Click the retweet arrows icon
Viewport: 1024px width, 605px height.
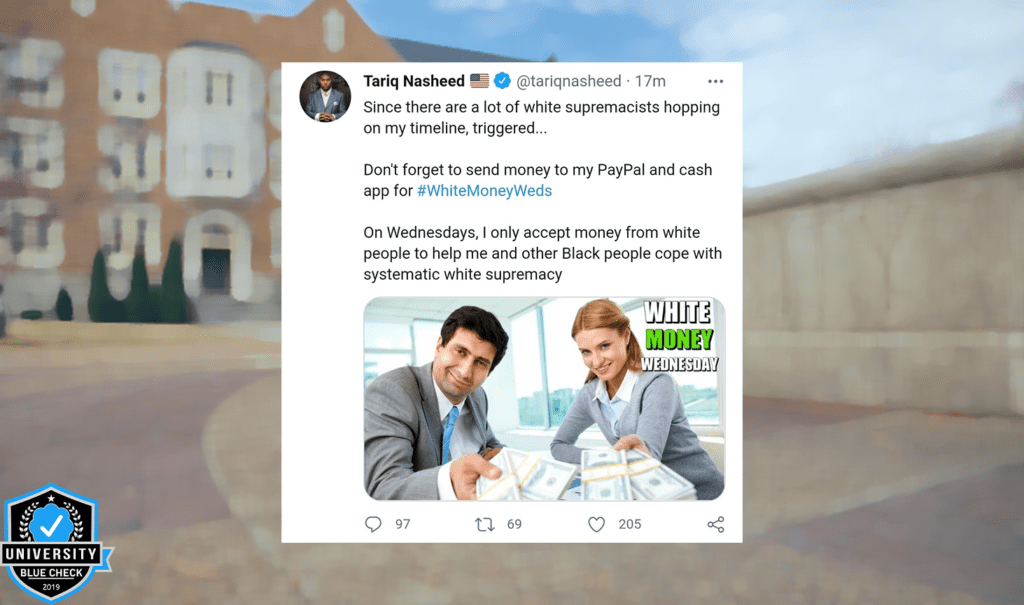pos(484,524)
